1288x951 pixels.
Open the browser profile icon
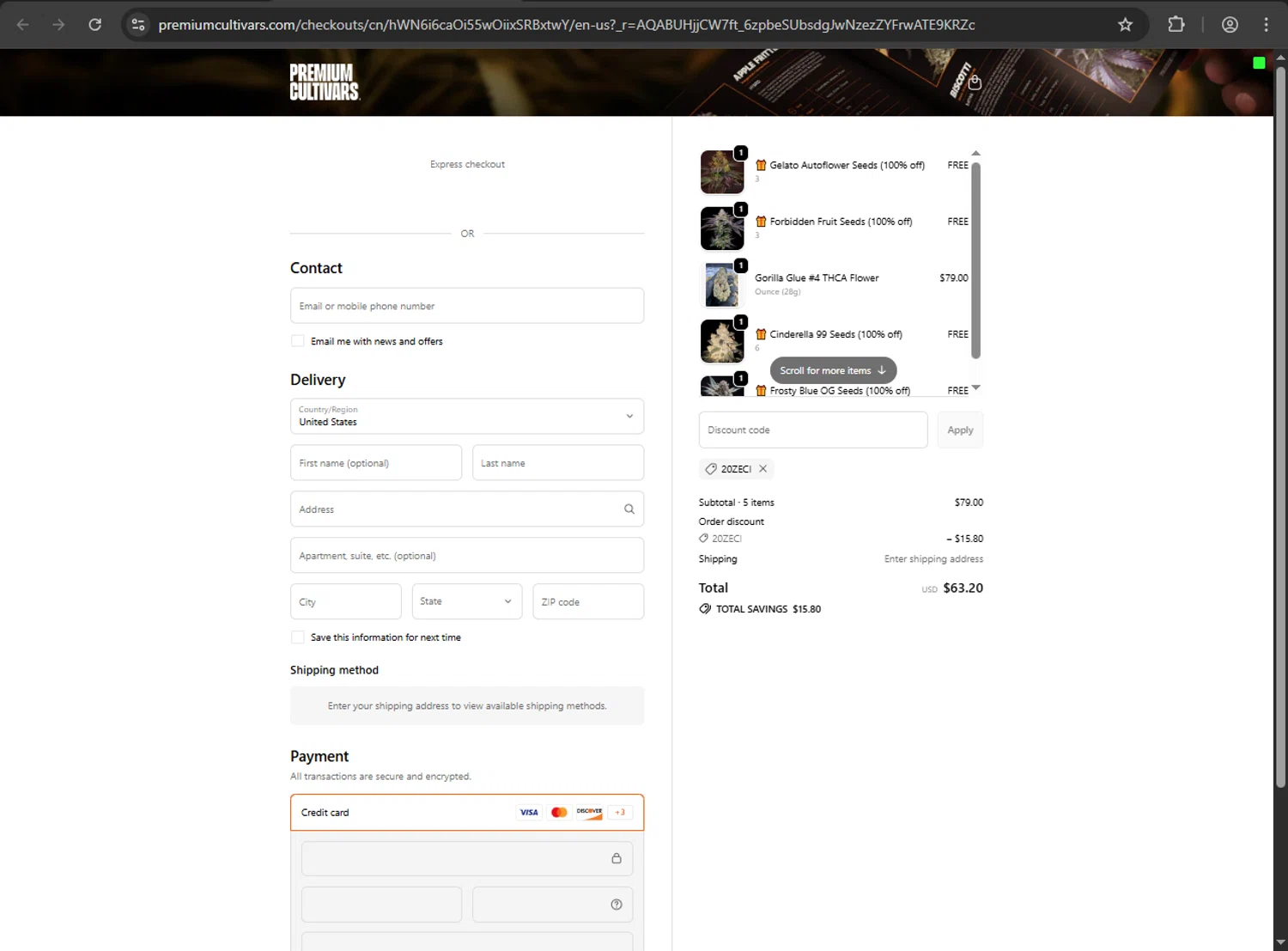(1230, 25)
